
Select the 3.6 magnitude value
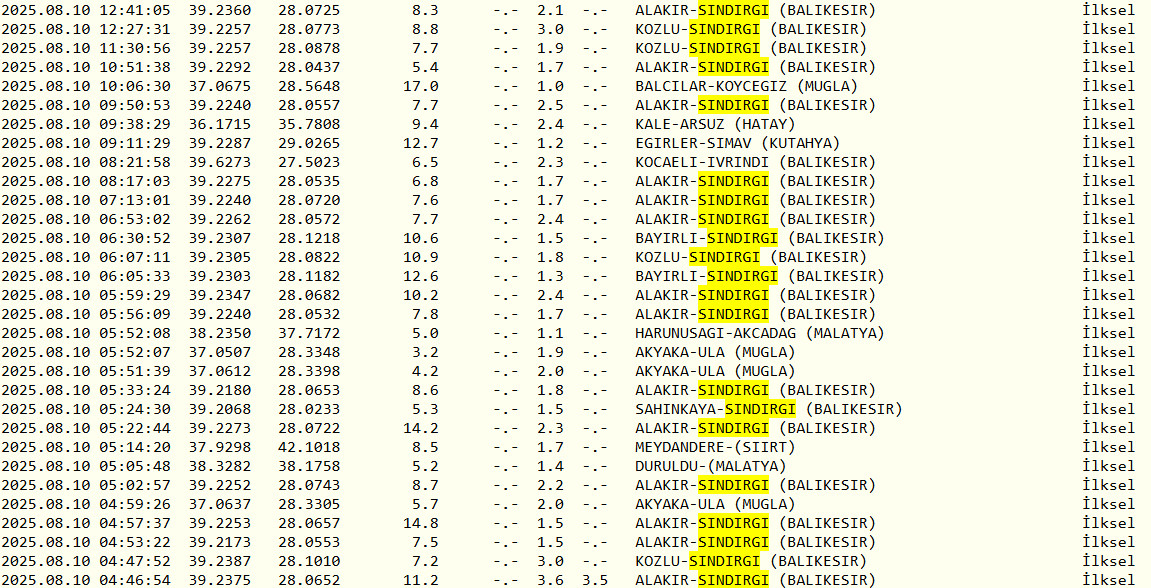pos(550,581)
